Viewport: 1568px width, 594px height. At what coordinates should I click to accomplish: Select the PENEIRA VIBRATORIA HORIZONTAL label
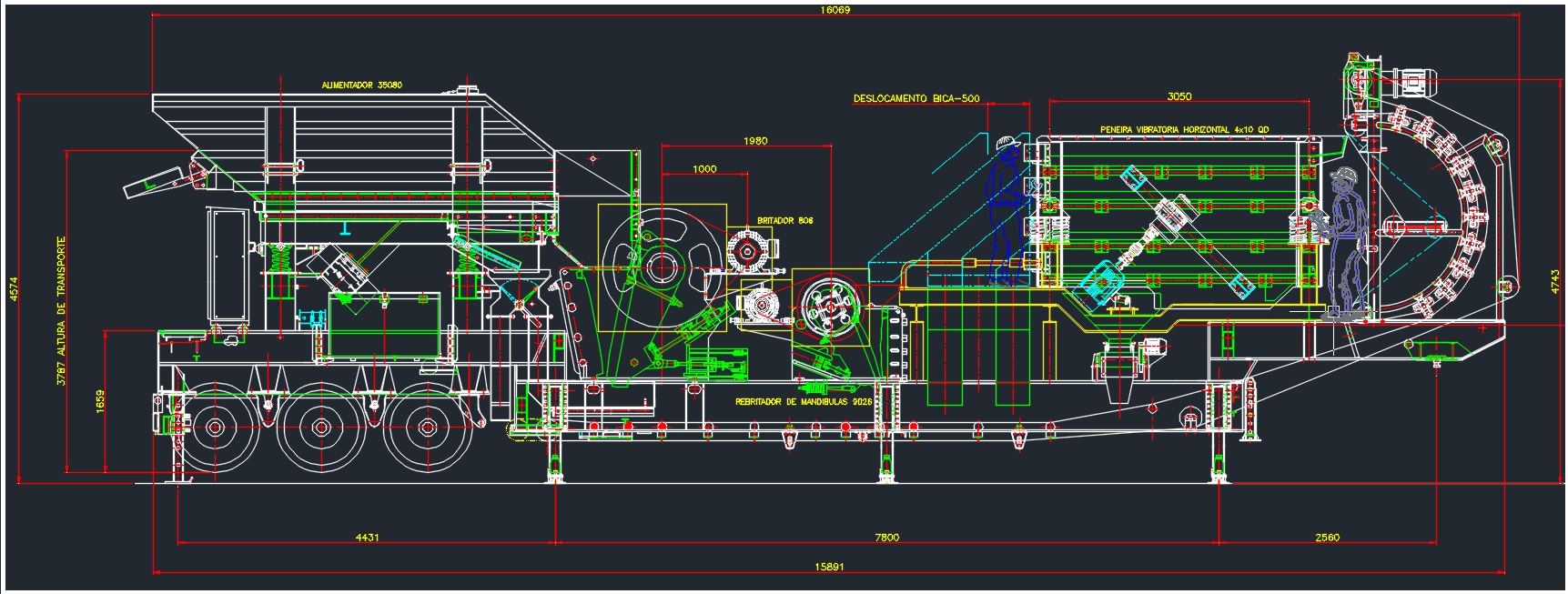click(1184, 130)
